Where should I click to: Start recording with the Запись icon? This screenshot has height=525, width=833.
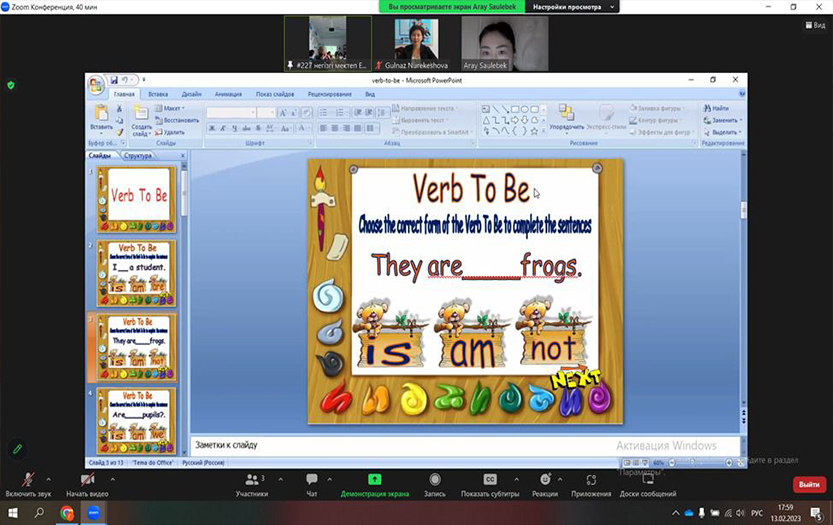pos(435,481)
